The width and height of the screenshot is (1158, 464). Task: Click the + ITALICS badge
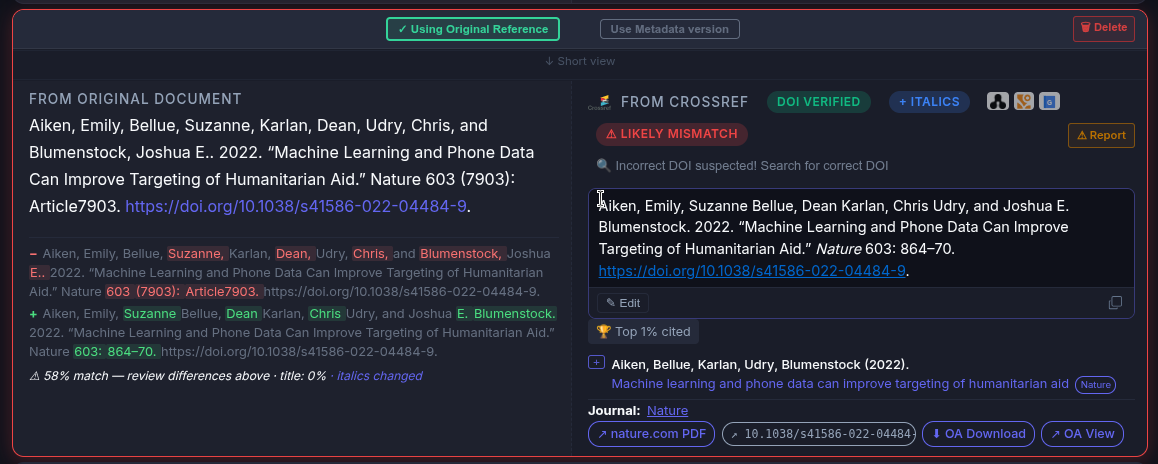(929, 102)
